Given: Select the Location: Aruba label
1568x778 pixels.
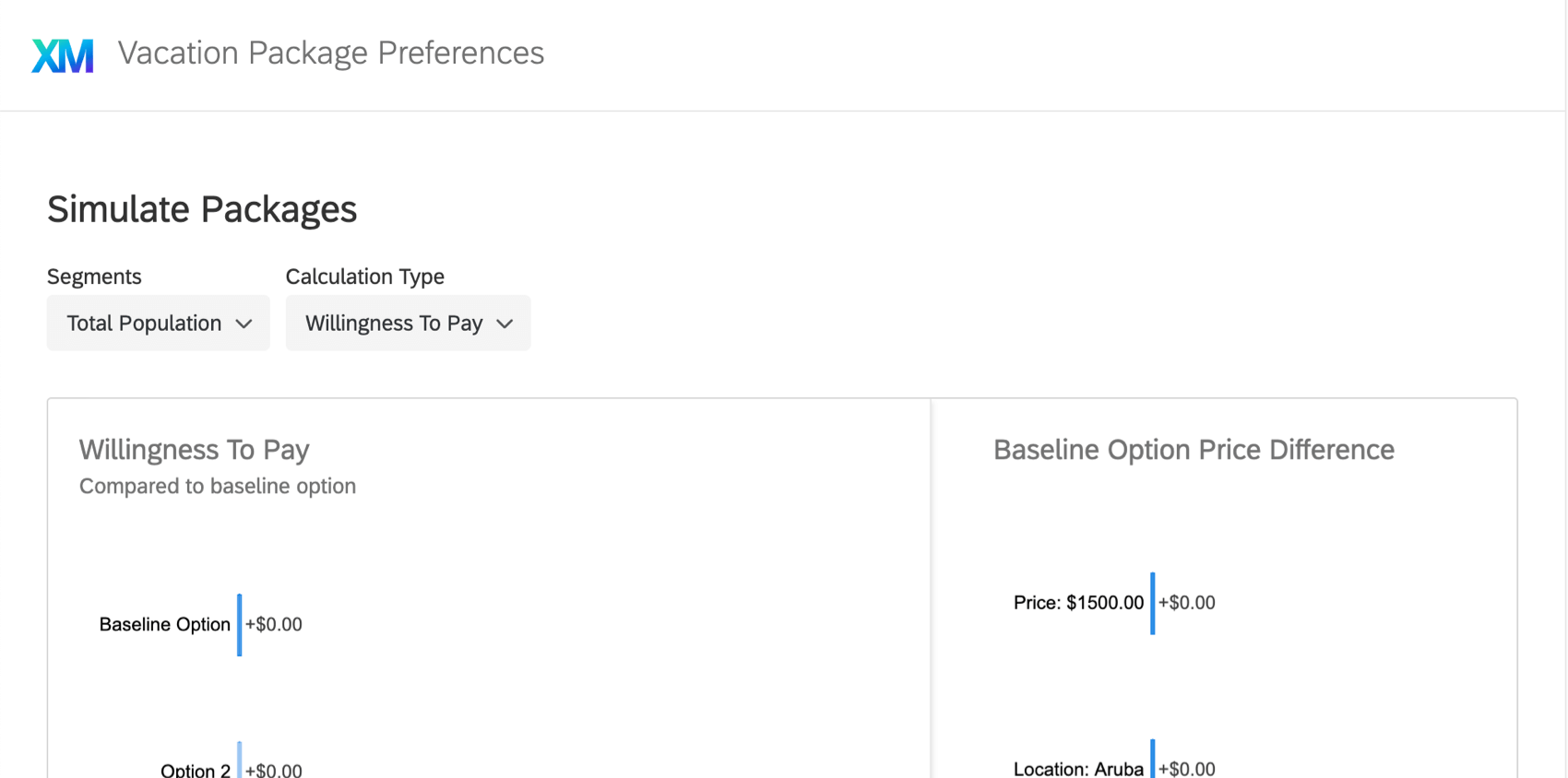Looking at the screenshot, I should 1077,768.
